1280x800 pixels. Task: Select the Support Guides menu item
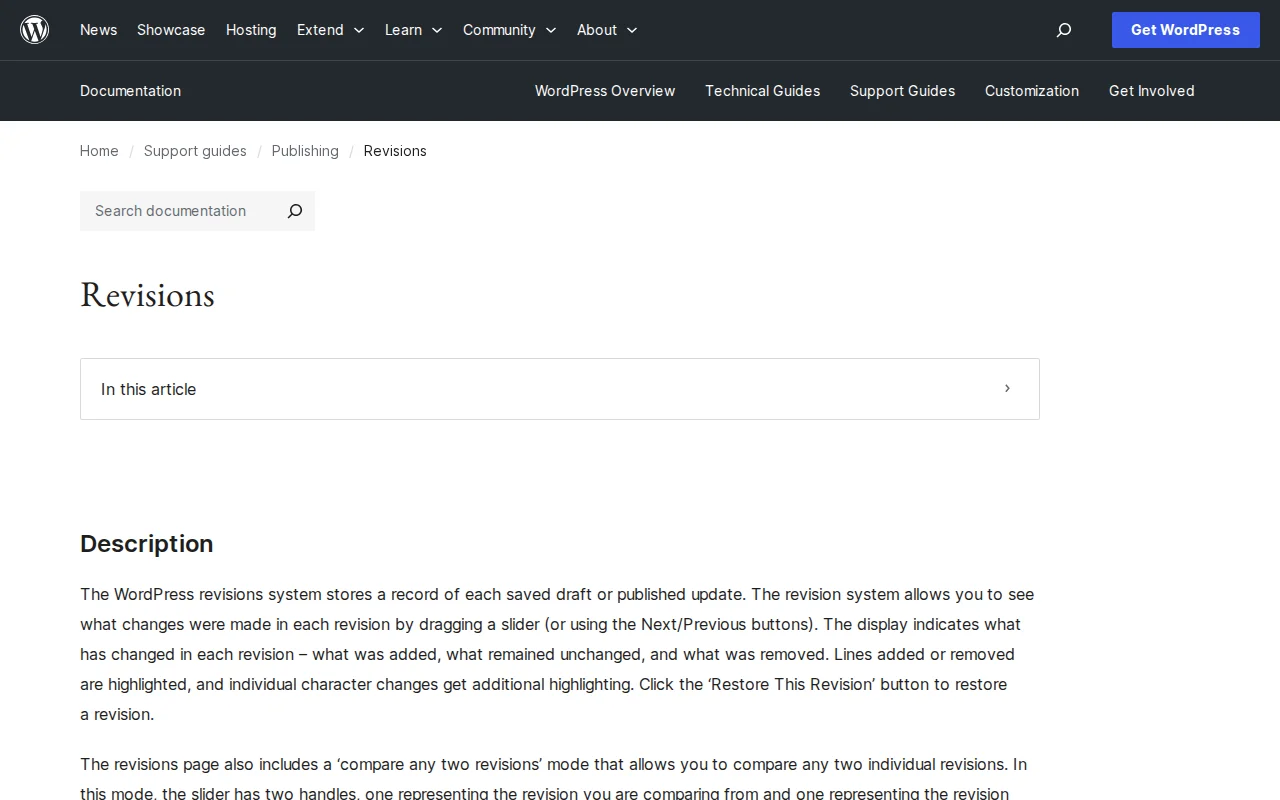[902, 91]
